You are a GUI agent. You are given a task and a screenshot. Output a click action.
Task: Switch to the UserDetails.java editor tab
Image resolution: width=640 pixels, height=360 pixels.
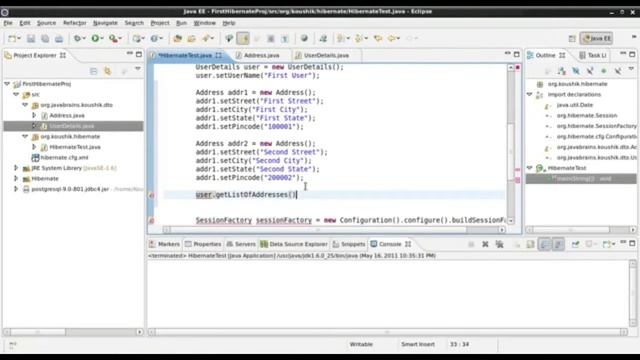pyautogui.click(x=326, y=55)
